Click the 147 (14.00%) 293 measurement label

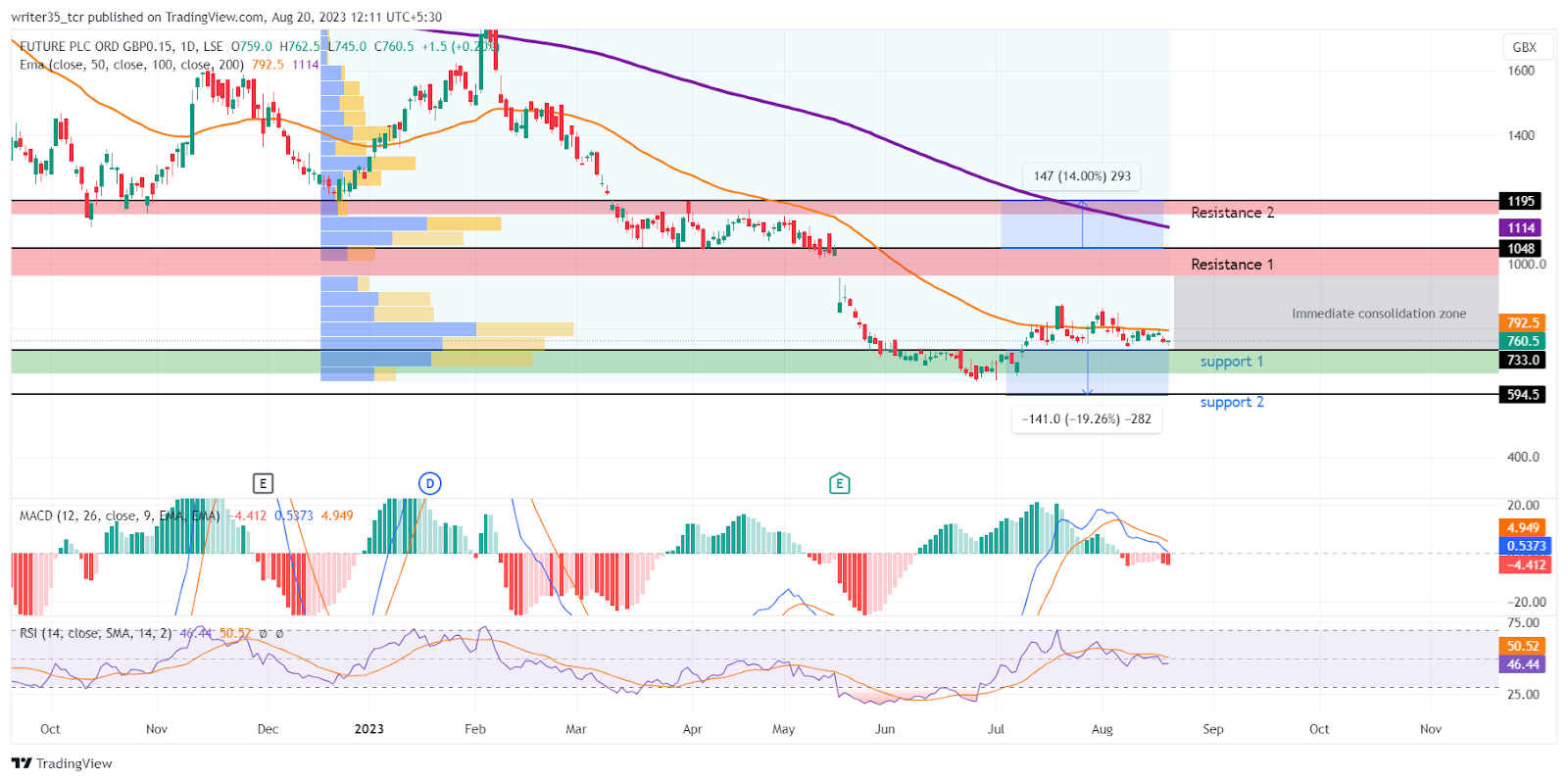point(1082,176)
